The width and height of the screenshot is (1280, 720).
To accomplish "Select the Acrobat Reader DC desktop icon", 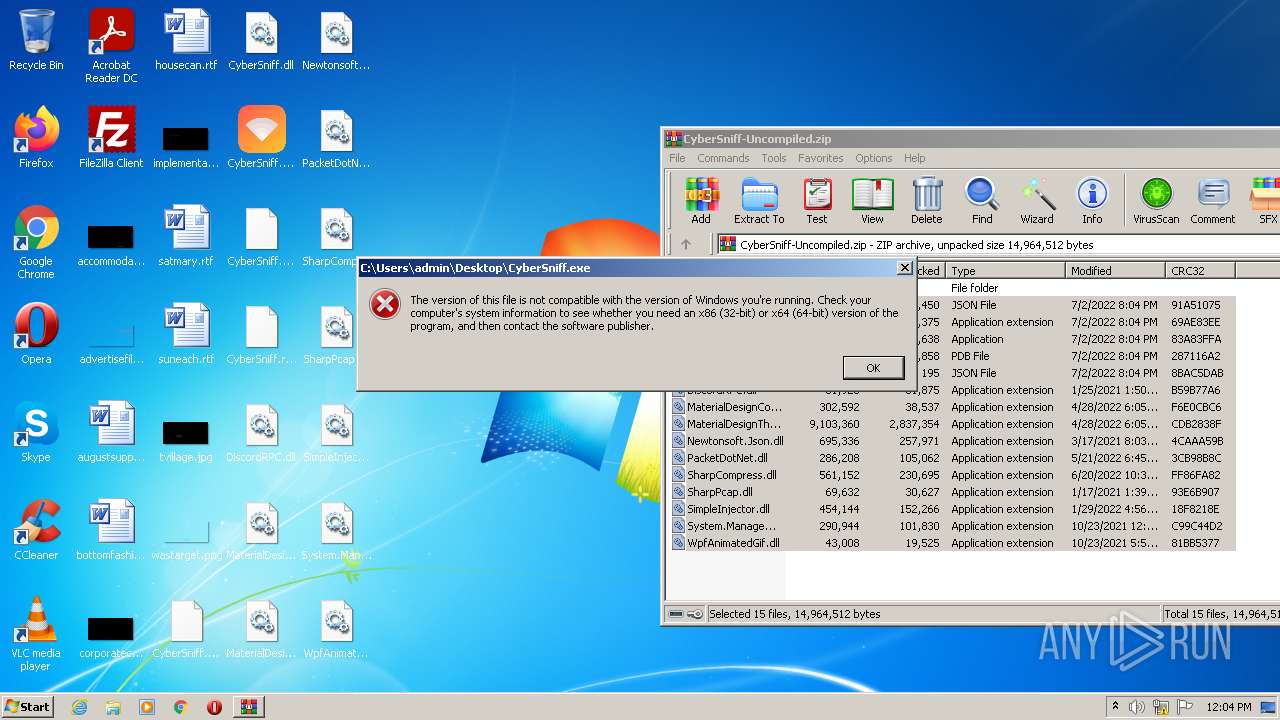I will [x=111, y=46].
